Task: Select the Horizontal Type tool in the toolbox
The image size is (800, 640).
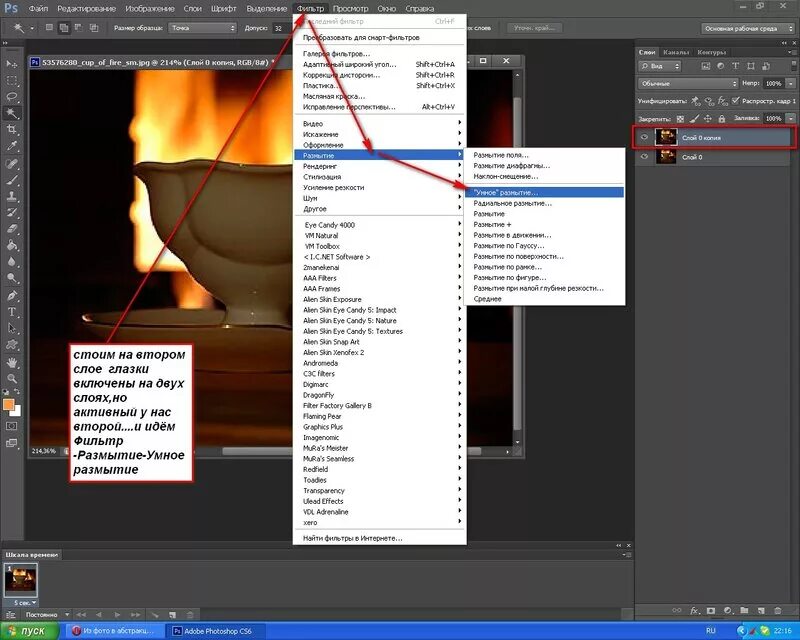Action: pyautogui.click(x=12, y=312)
